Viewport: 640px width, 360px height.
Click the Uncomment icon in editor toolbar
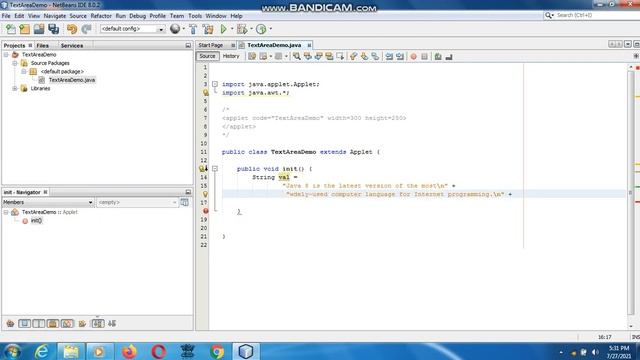(449, 57)
